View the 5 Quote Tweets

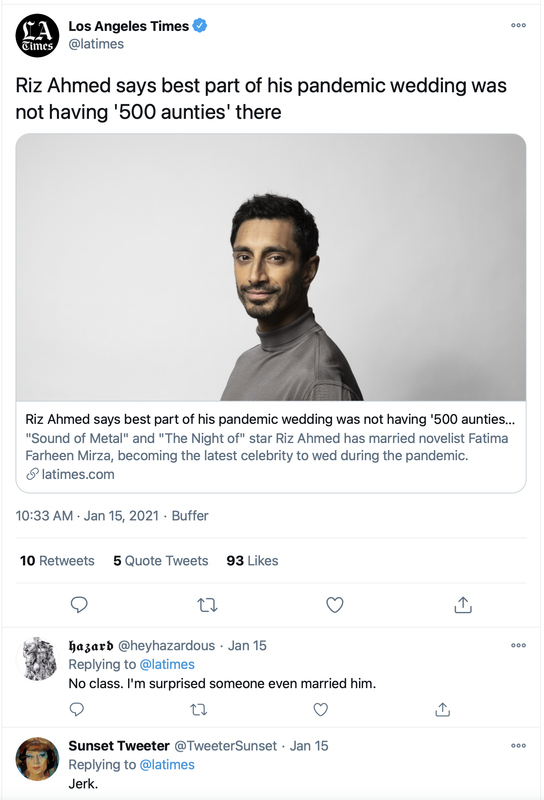pos(161,561)
